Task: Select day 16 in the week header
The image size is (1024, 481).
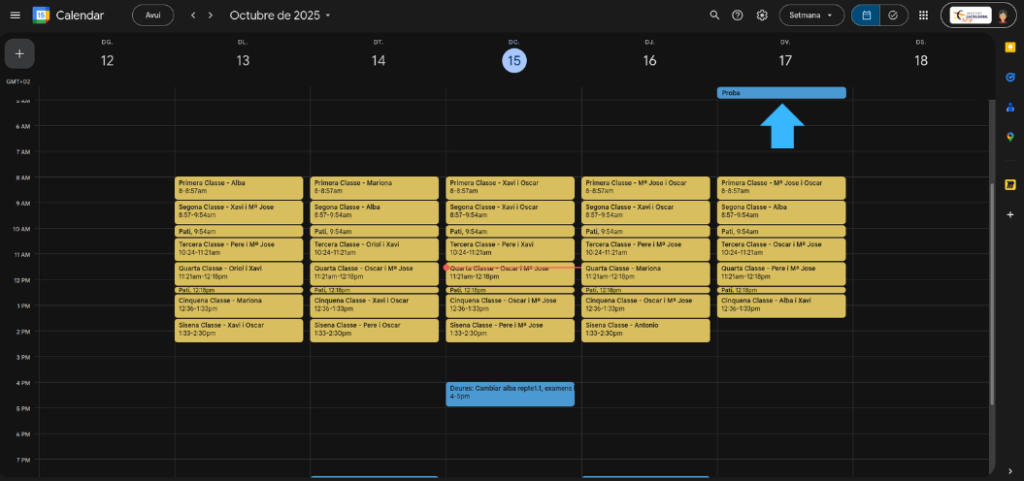Action: point(650,61)
